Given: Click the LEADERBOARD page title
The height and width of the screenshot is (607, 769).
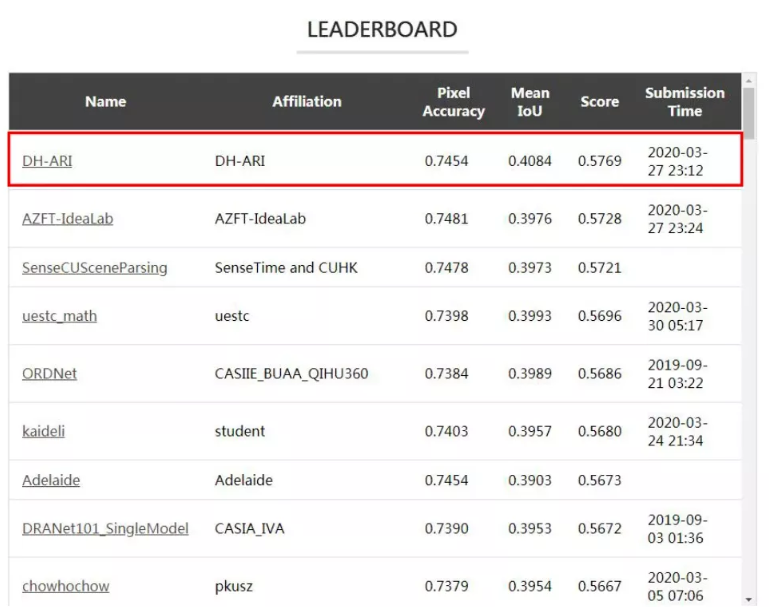Looking at the screenshot, I should click(383, 29).
